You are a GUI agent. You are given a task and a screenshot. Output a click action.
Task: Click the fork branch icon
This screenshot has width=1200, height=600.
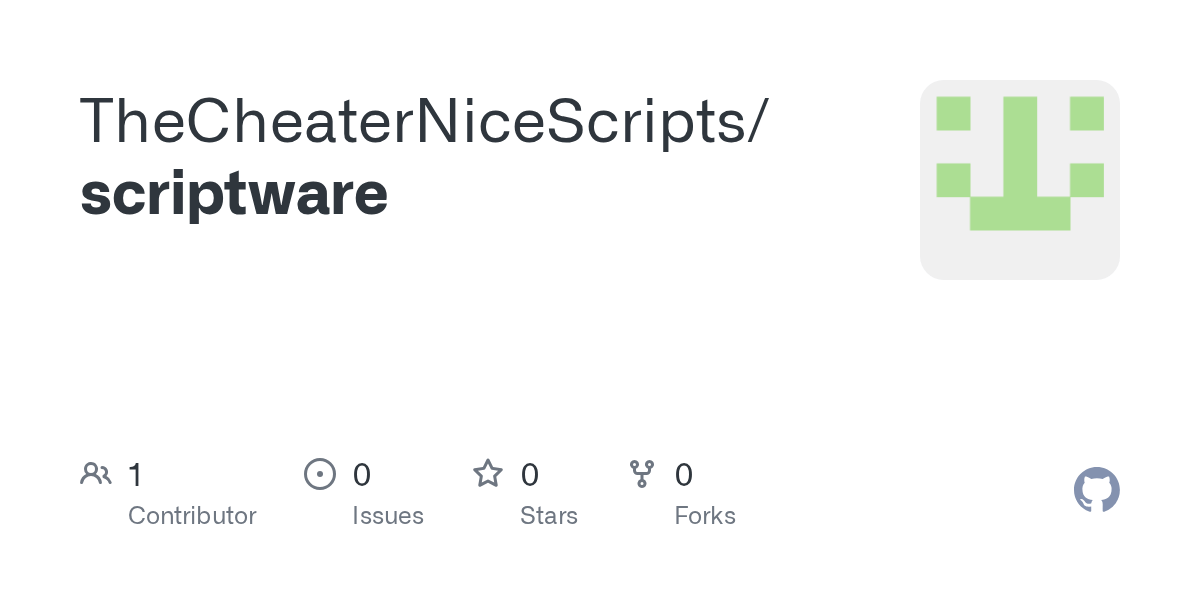[x=642, y=474]
